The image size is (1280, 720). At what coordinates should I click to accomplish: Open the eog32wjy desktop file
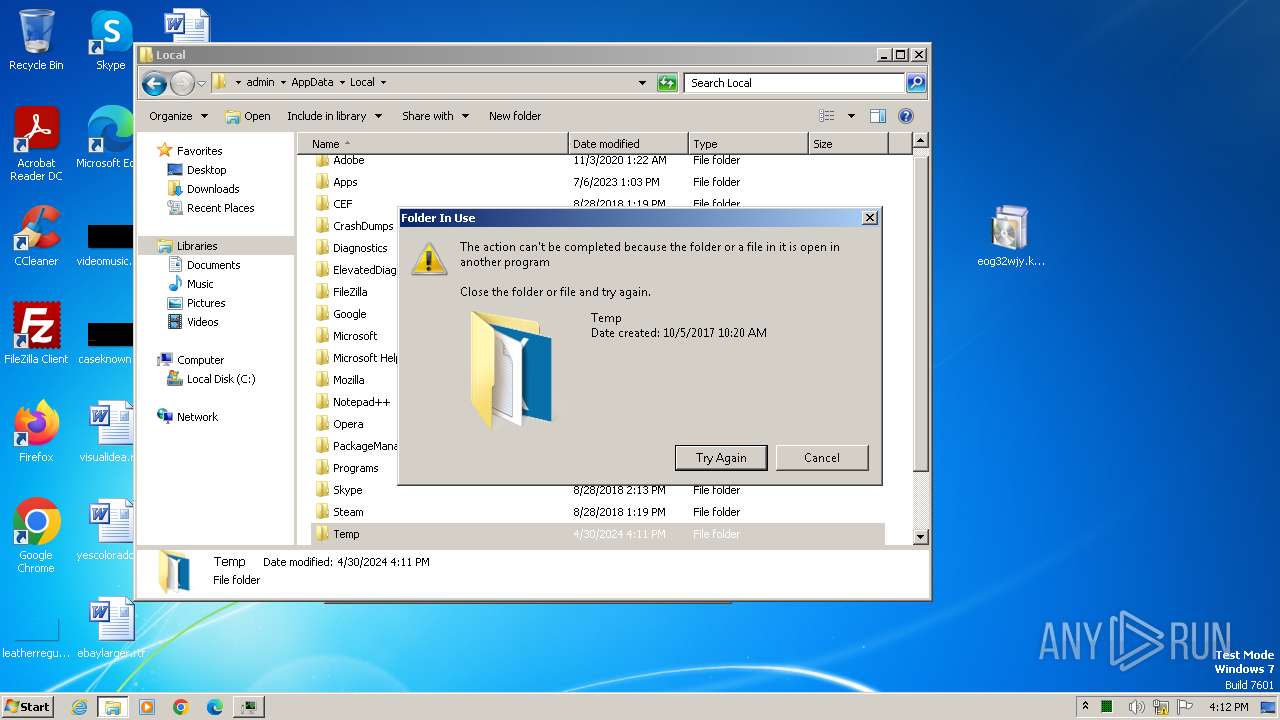(1010, 236)
